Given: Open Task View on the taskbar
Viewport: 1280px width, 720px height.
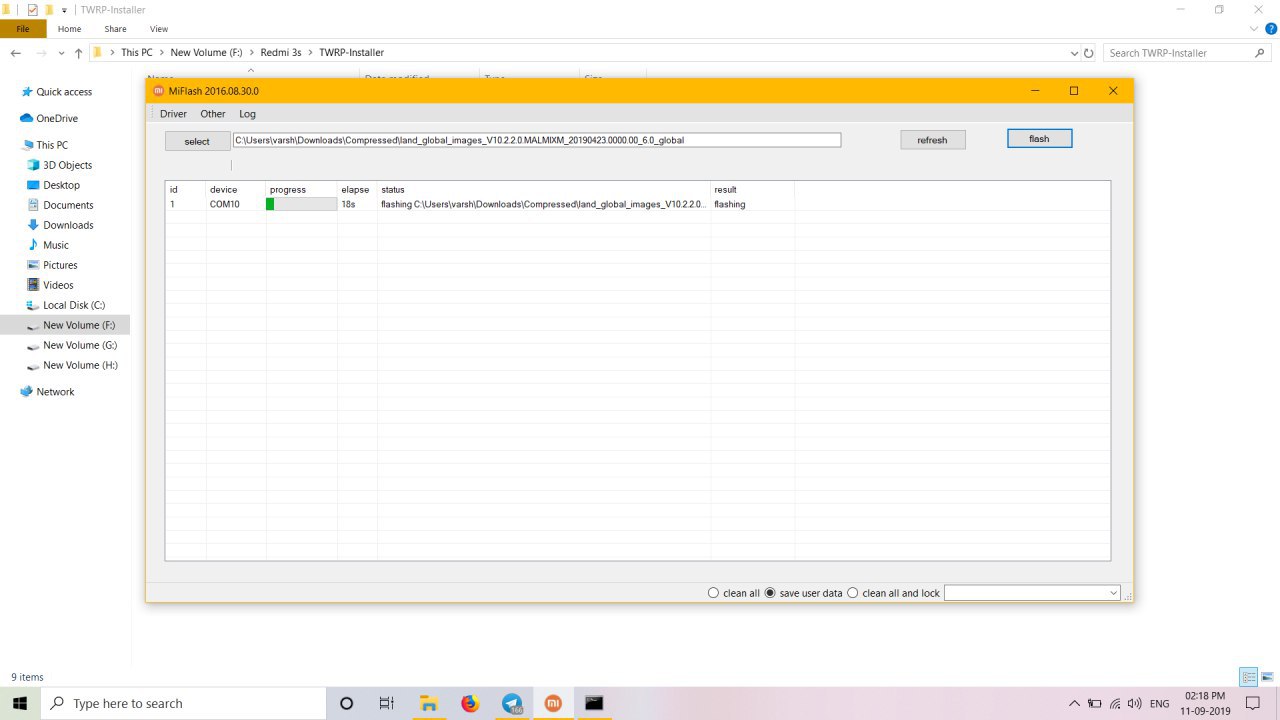Looking at the screenshot, I should 386,703.
